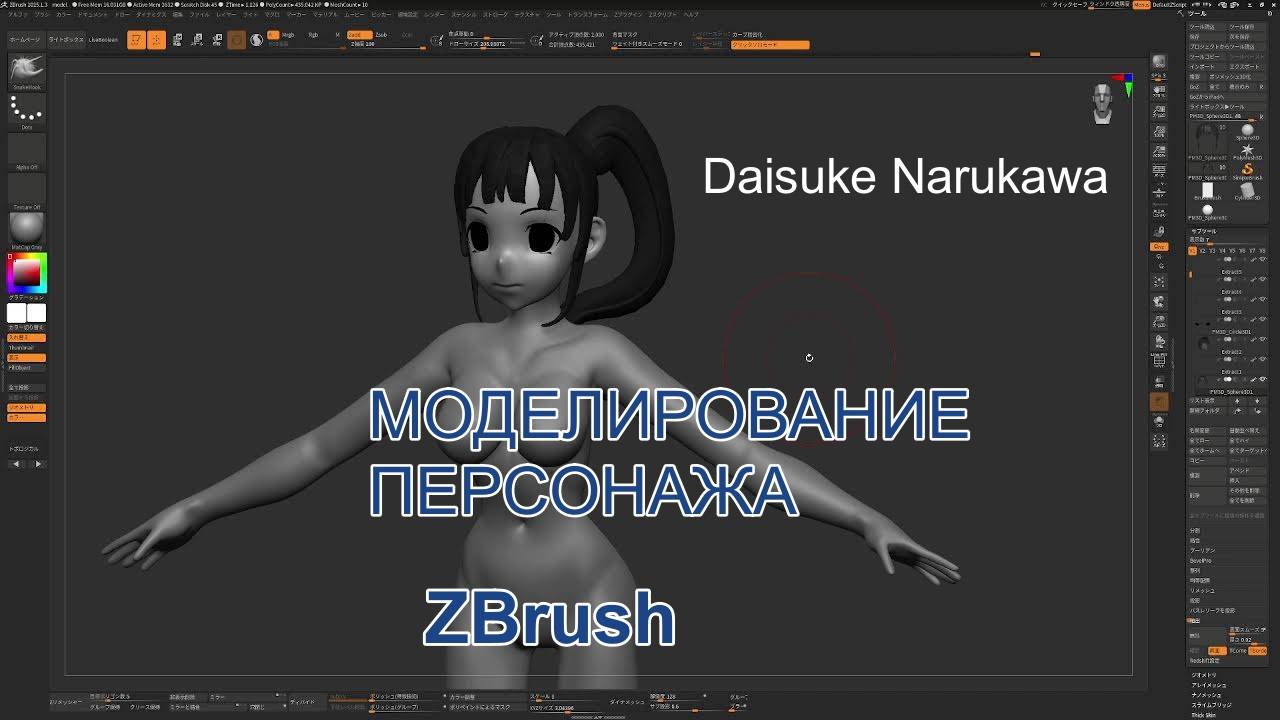Click the sculptris sphere icon in top shelf
1280x720 pixels.
point(256,40)
